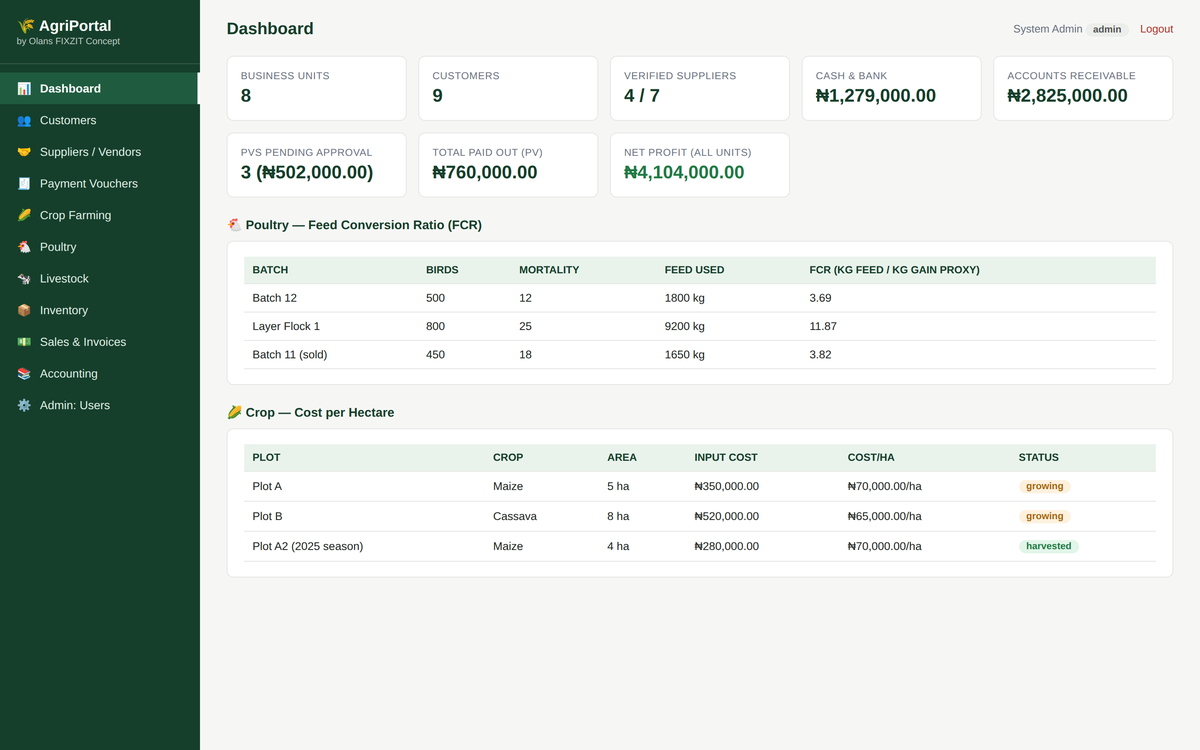
Task: Click the Plot A2 (2025 season) row name
Action: click(x=308, y=546)
